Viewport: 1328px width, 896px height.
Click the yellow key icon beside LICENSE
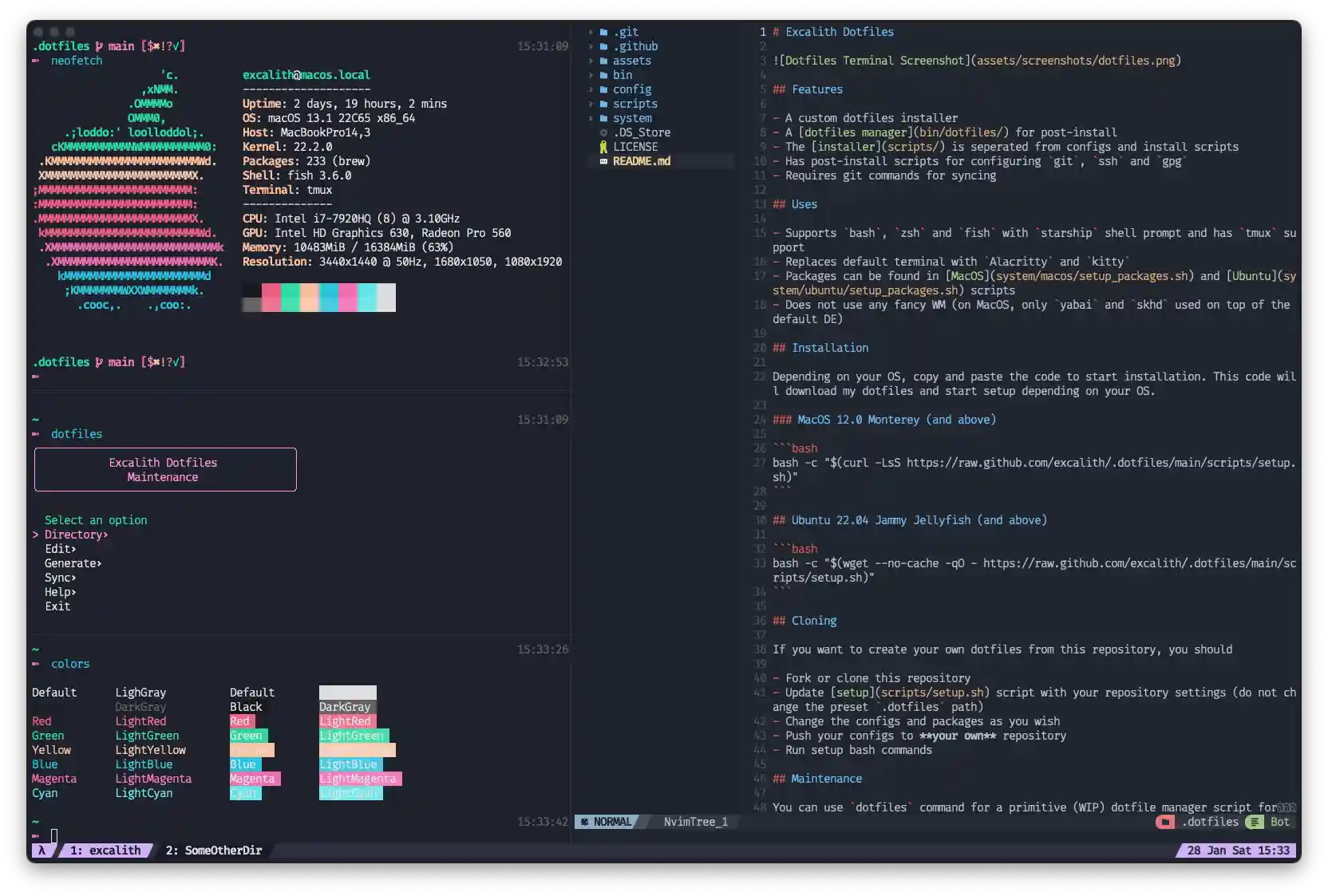click(604, 147)
